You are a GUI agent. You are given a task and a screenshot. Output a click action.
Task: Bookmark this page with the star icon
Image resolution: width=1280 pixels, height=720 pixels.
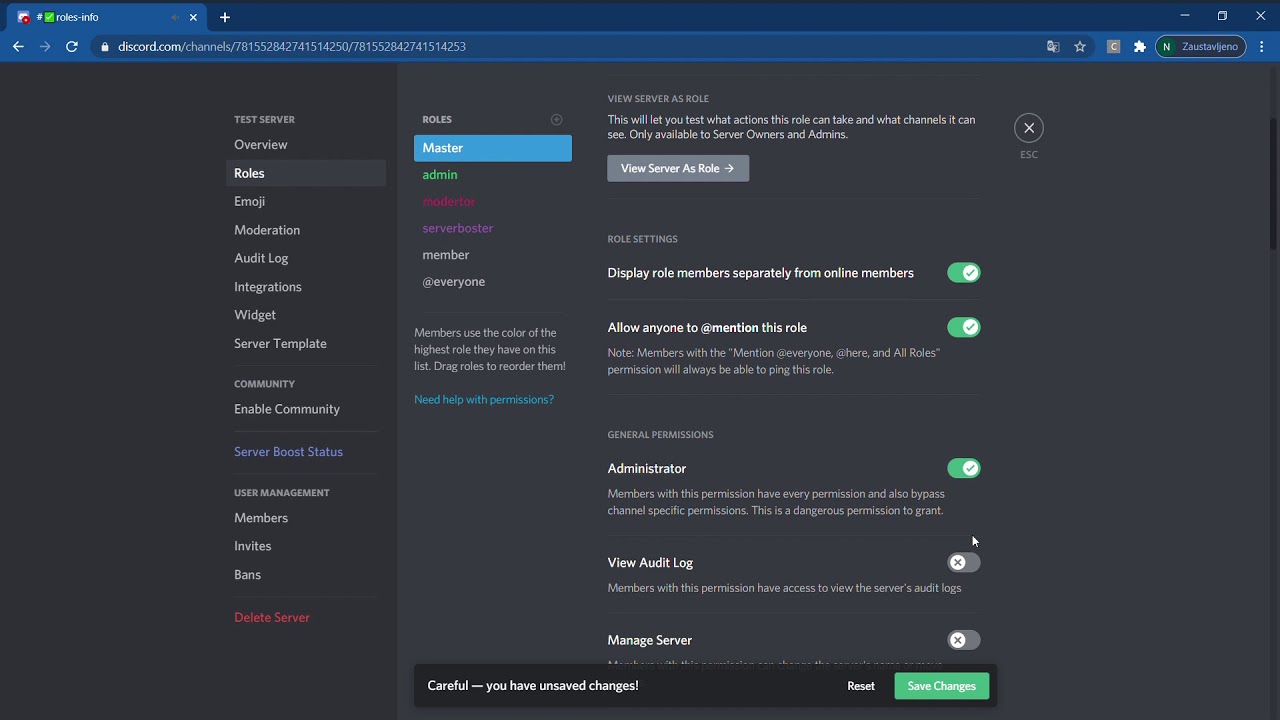[1080, 46]
